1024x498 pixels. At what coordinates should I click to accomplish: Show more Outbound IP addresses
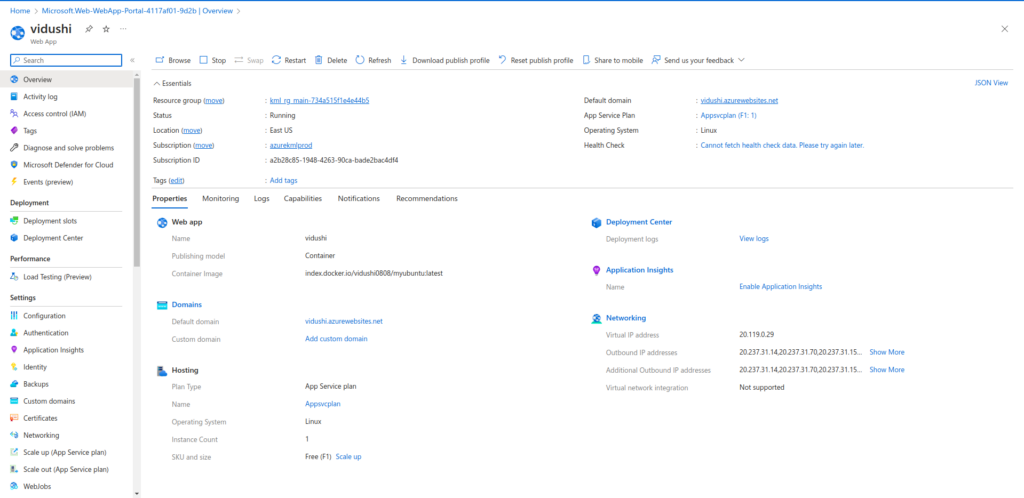pyautogui.click(x=886, y=352)
